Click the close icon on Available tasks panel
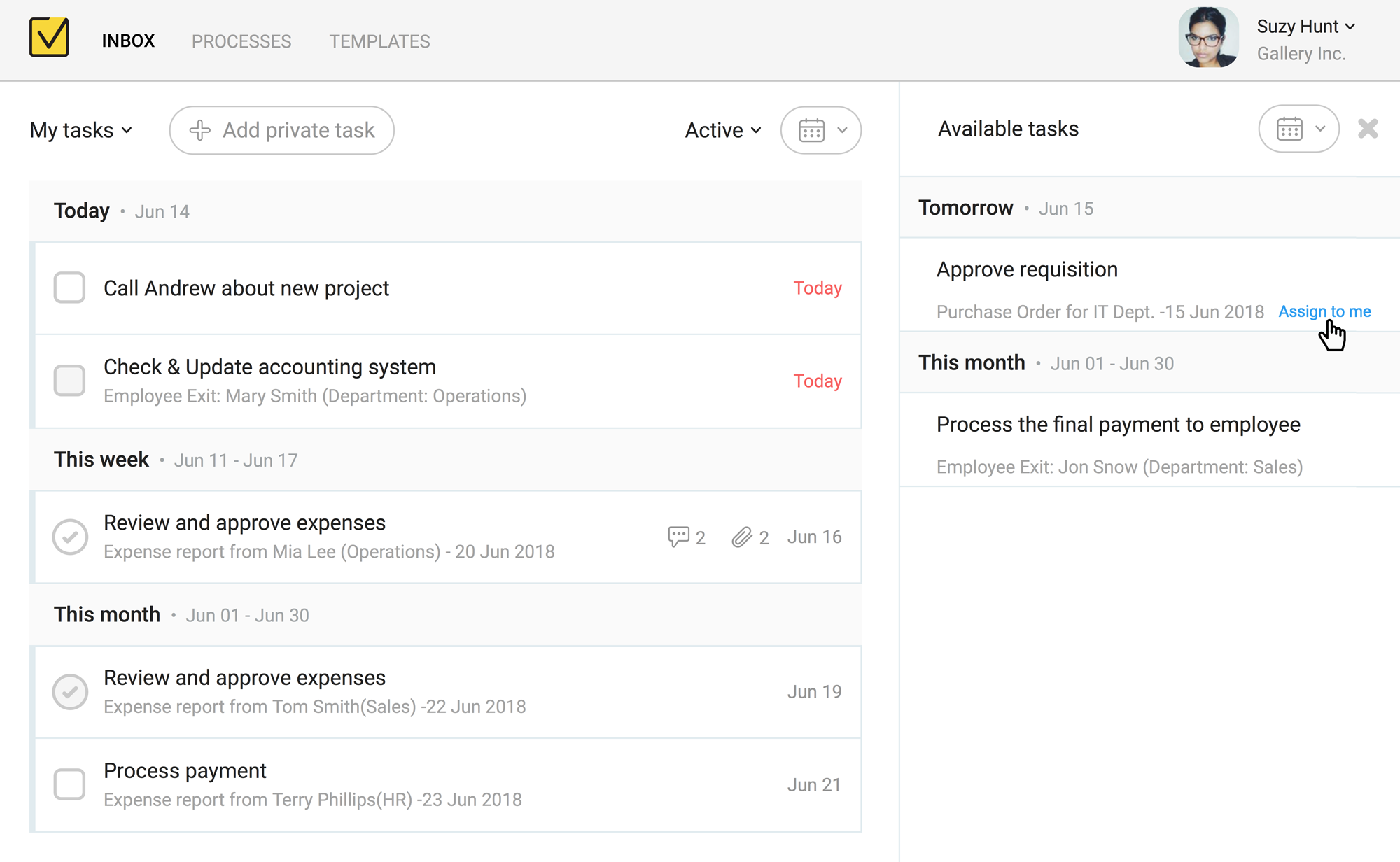1400x862 pixels. coord(1368,128)
